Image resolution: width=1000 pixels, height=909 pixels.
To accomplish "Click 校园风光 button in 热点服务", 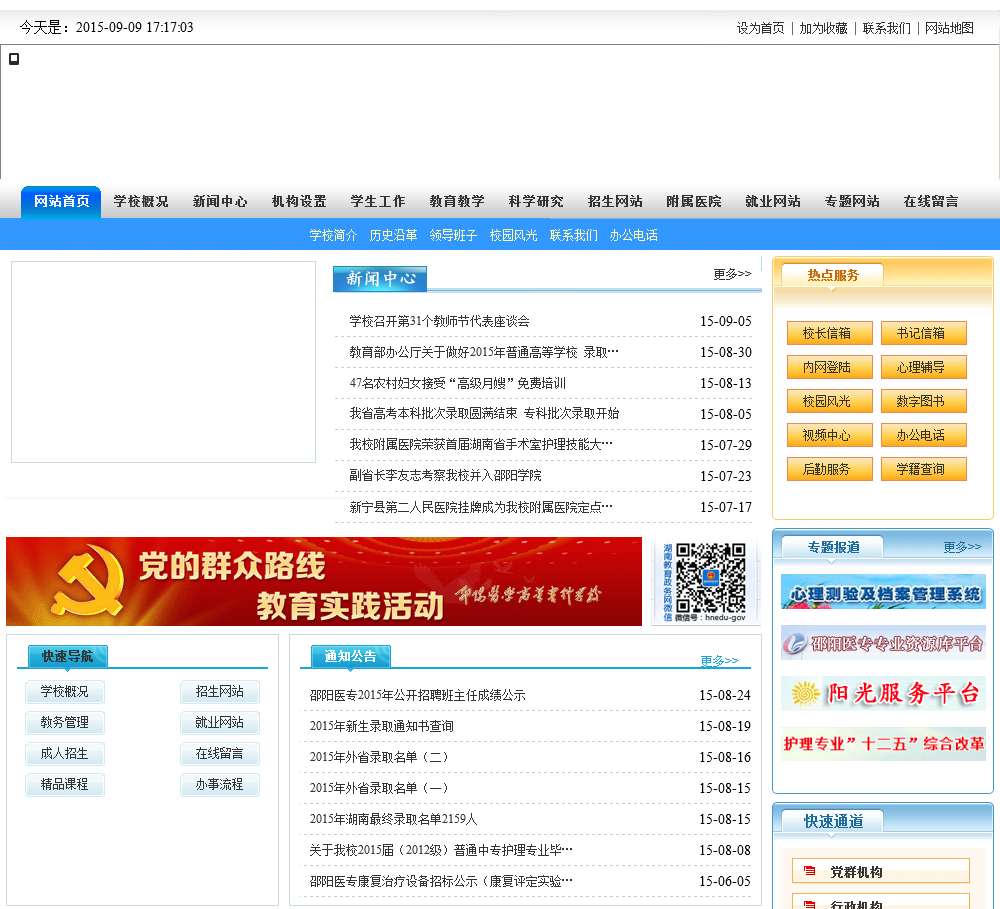I will click(x=830, y=401).
